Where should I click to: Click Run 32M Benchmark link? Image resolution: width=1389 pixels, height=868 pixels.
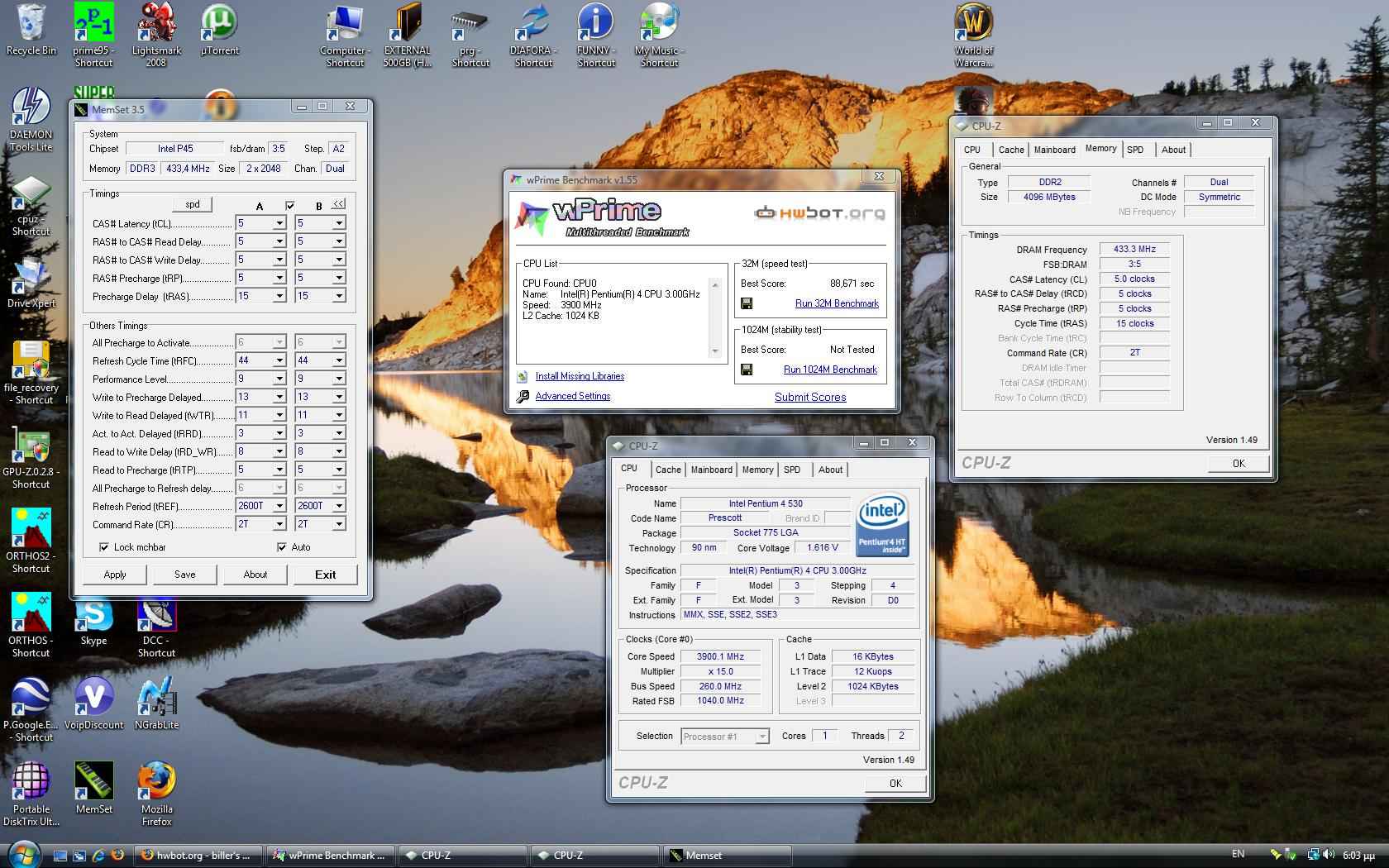click(837, 303)
